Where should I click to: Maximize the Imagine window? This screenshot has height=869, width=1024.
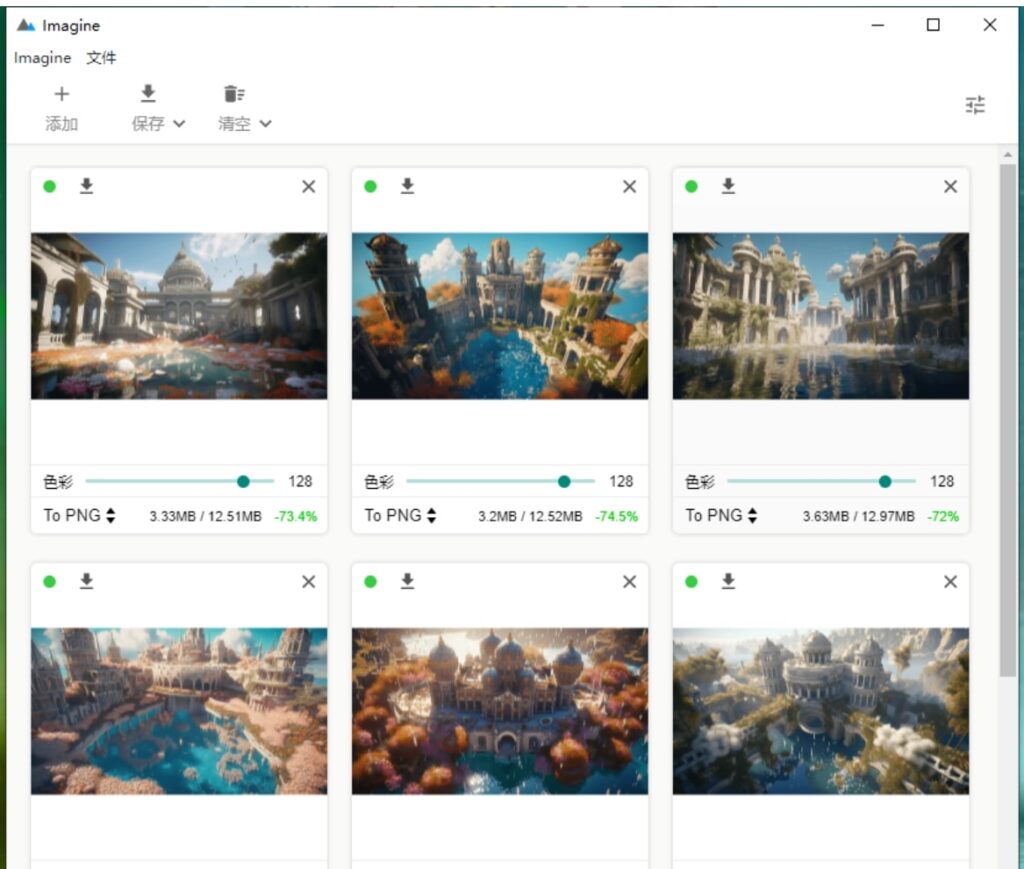click(x=933, y=25)
